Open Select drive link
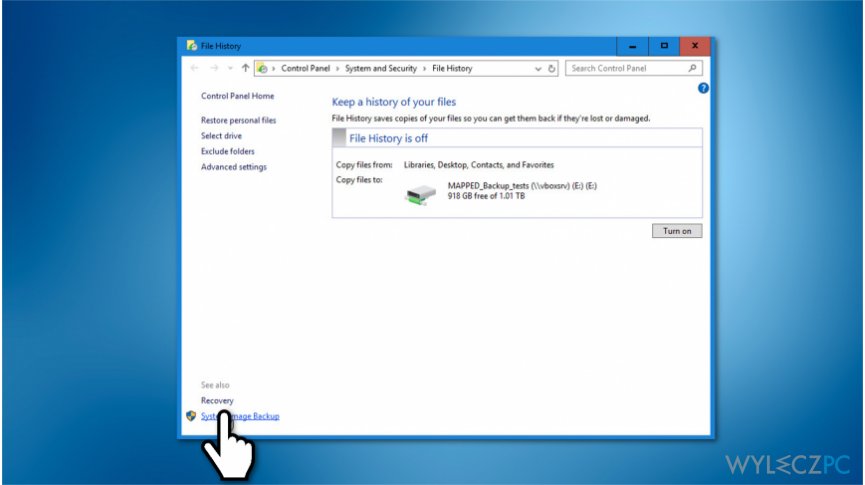Screen dimensions: 865x485 (x=221, y=136)
